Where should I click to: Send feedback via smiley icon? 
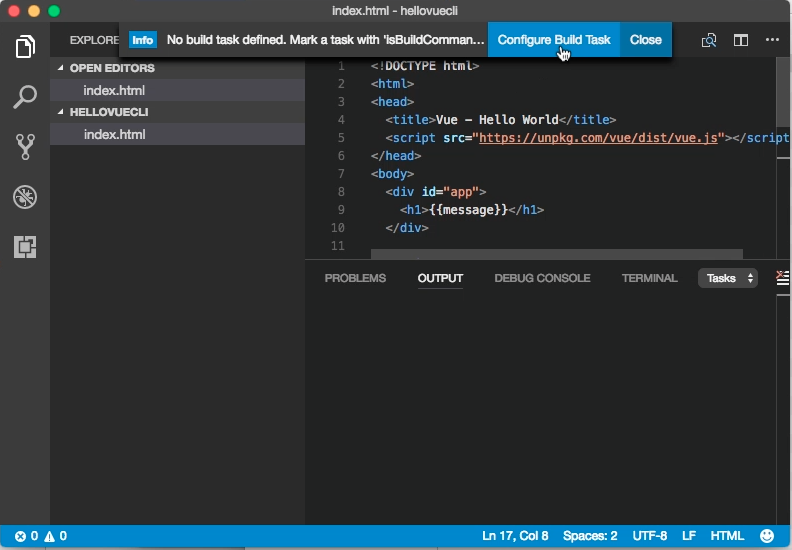click(767, 536)
